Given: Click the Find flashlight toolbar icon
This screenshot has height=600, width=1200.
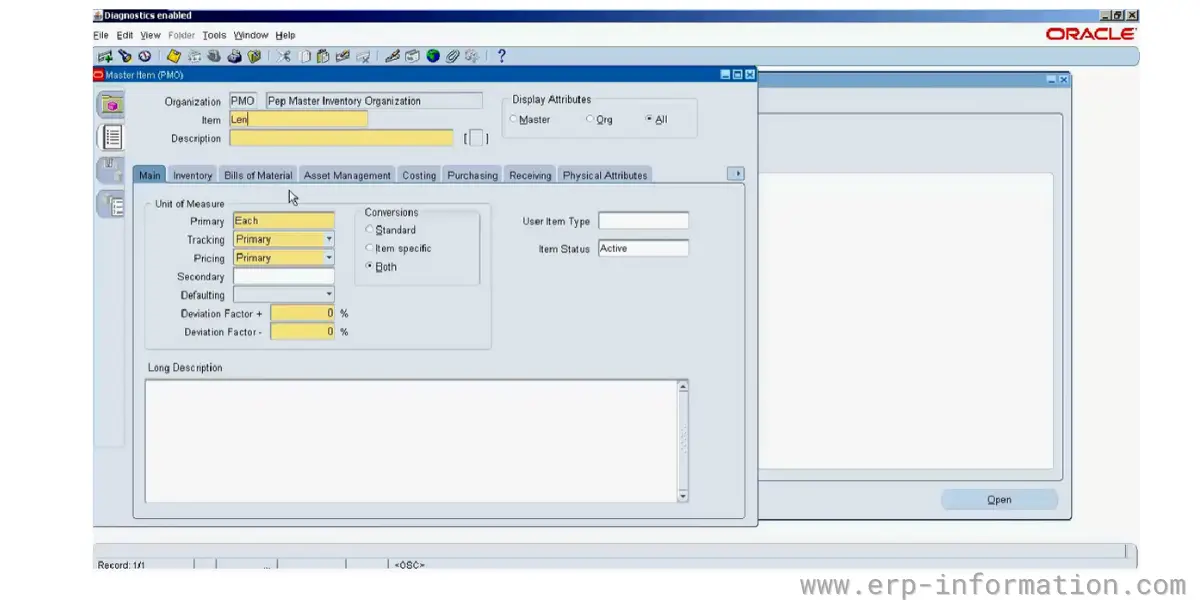Looking at the screenshot, I should pos(125,56).
